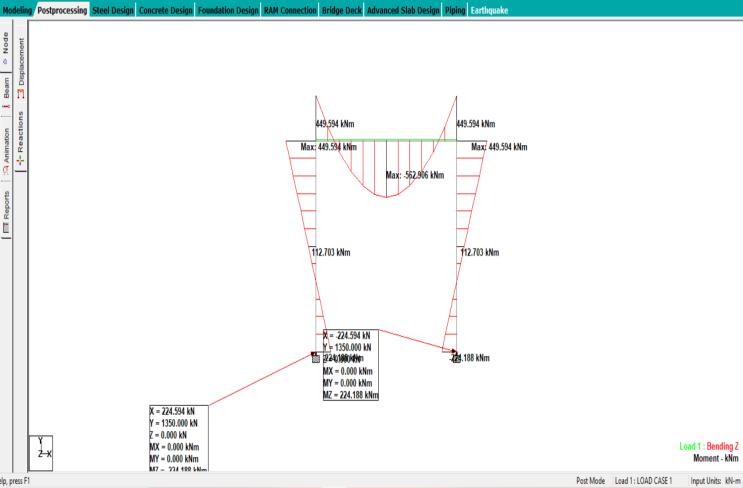Click the Load 1 : Bending Z legend

[x=709, y=446]
